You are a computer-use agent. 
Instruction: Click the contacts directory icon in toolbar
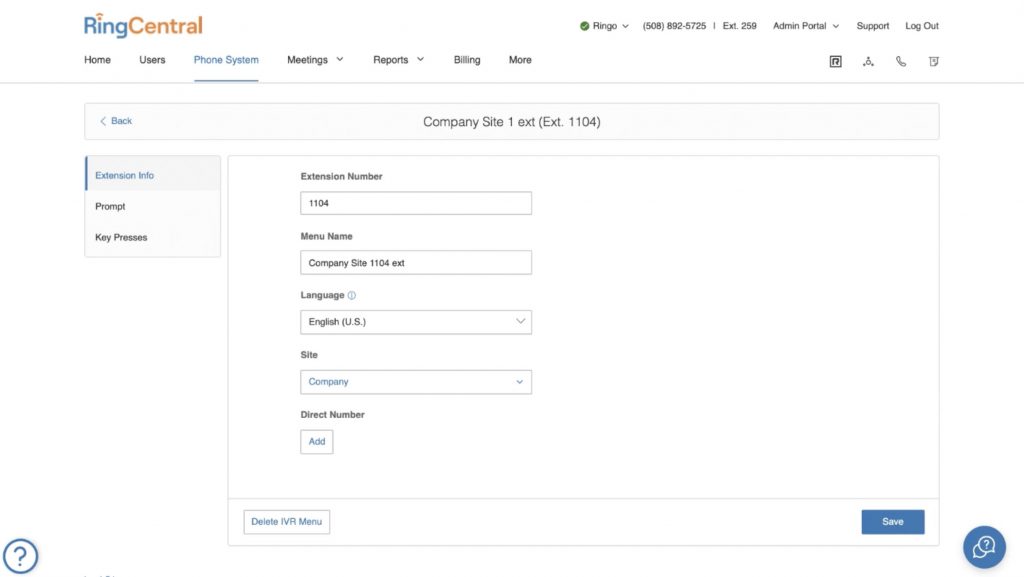coord(868,61)
